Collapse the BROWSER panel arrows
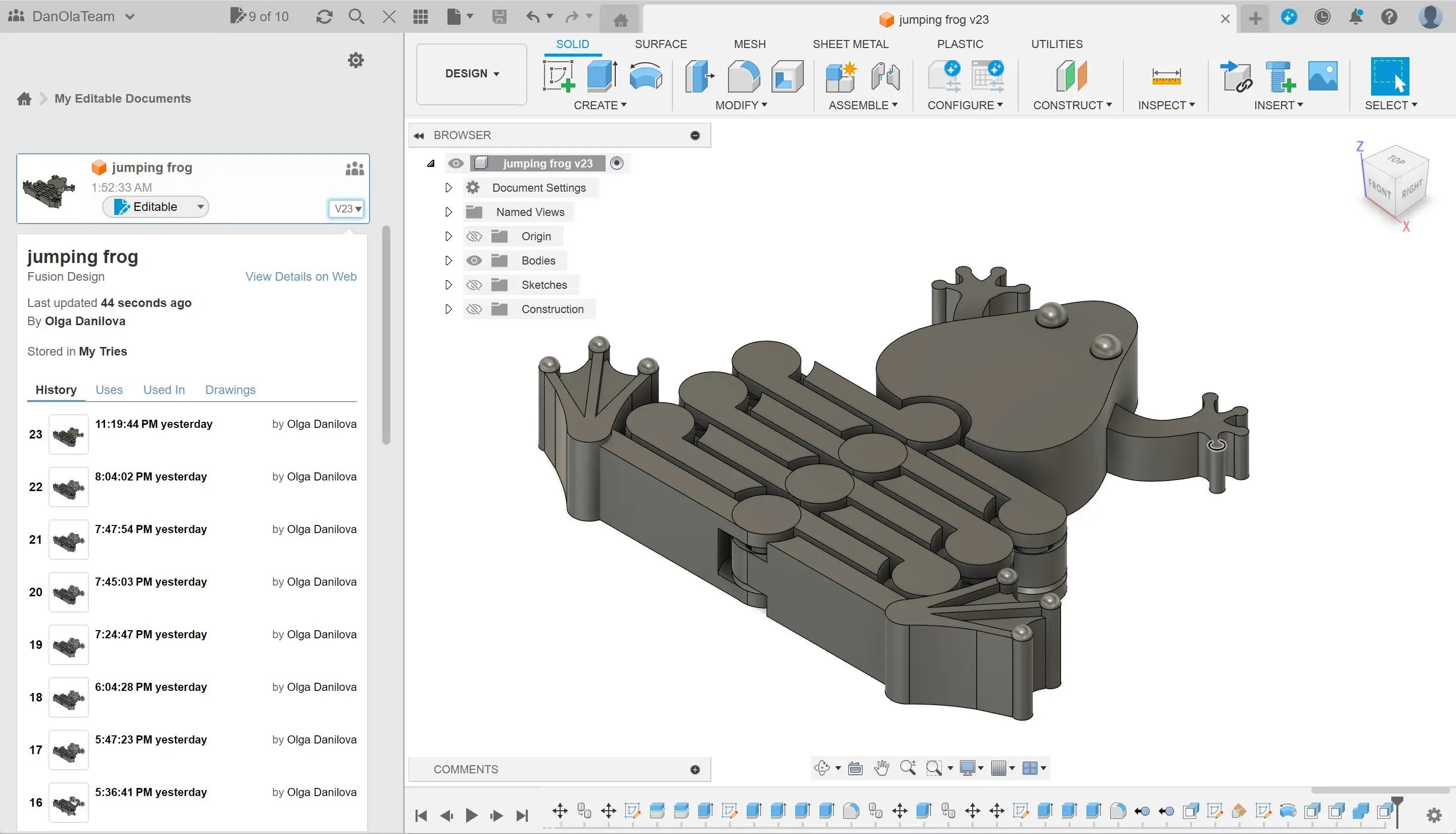 pyautogui.click(x=419, y=136)
